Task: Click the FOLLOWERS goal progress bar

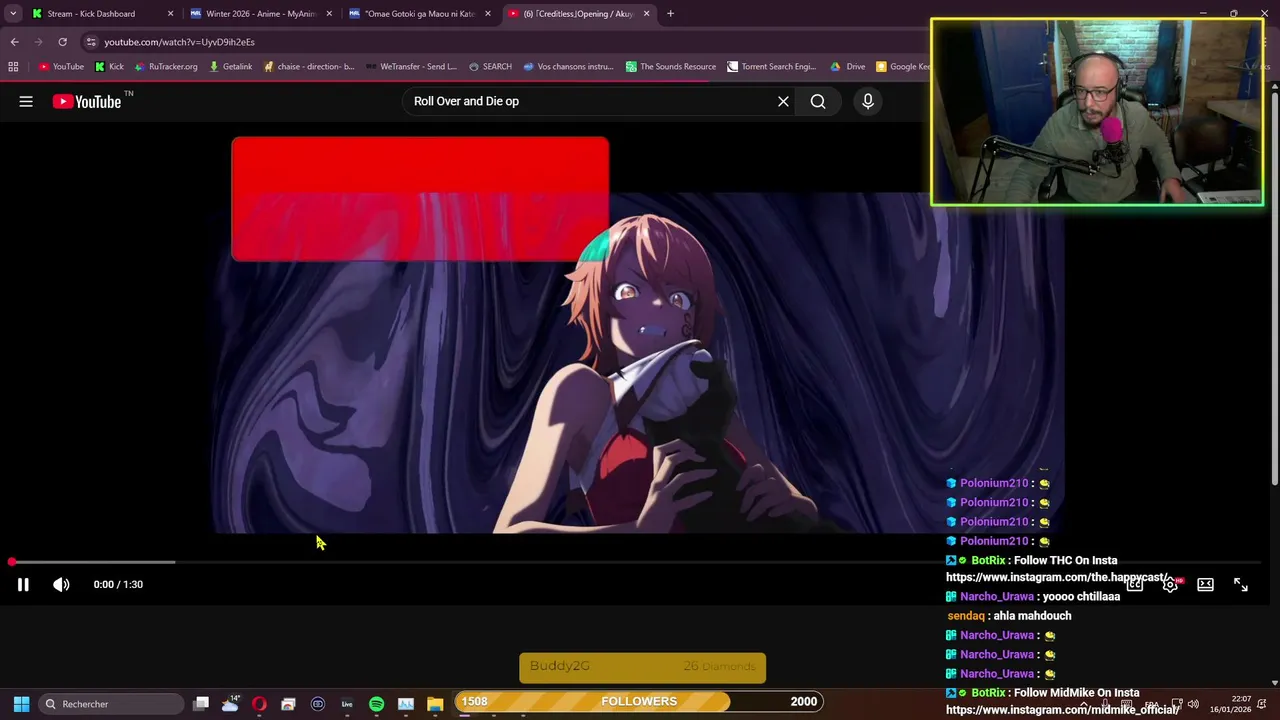Action: click(639, 702)
